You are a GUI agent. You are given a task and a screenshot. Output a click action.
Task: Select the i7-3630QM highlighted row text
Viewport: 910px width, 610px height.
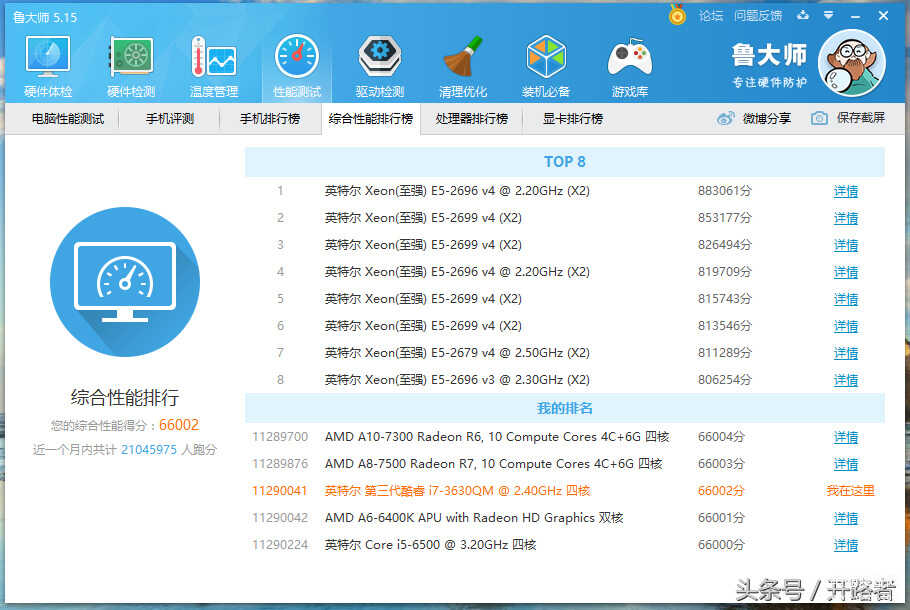pos(457,491)
